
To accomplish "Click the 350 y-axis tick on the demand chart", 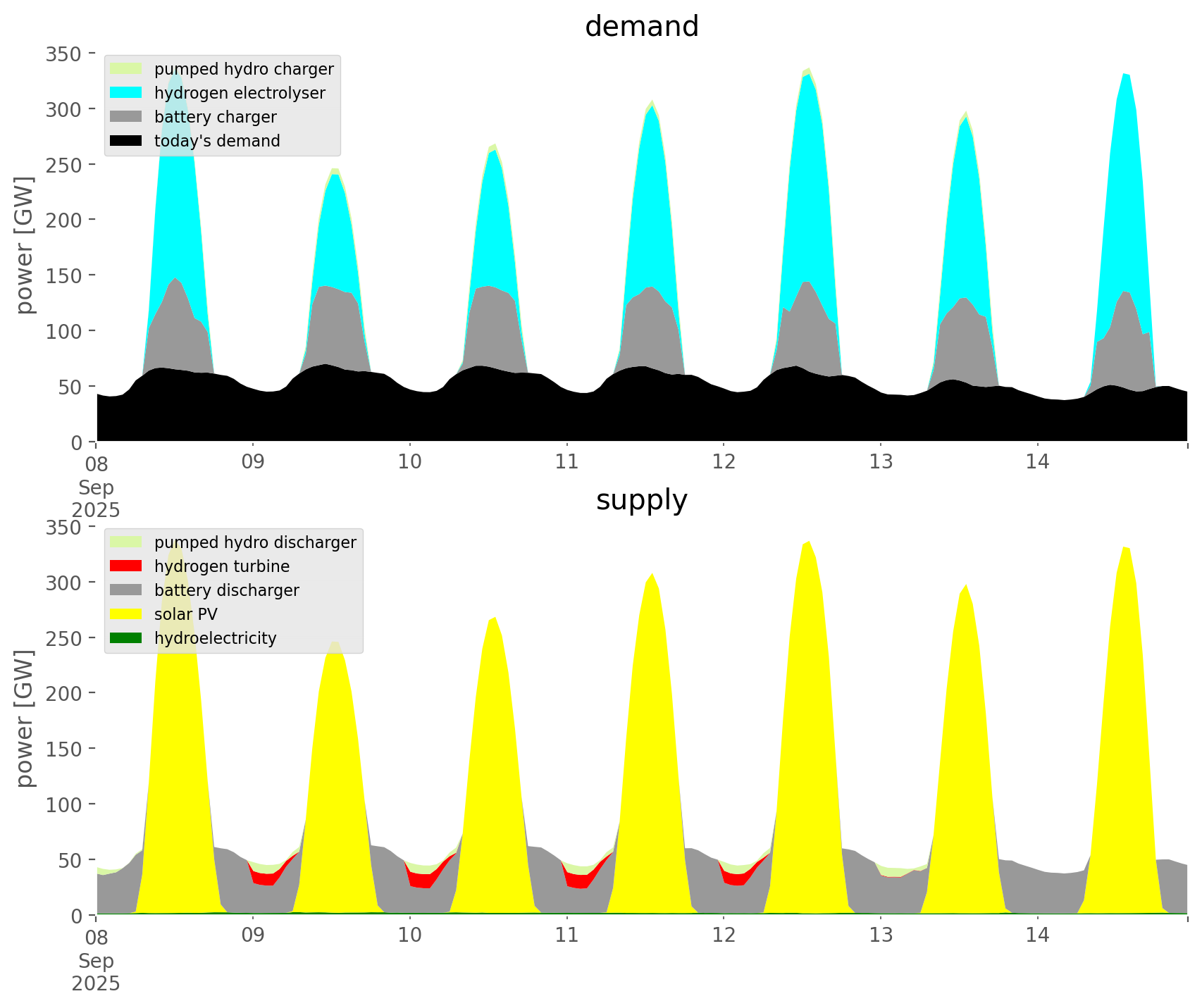I will (x=65, y=54).
